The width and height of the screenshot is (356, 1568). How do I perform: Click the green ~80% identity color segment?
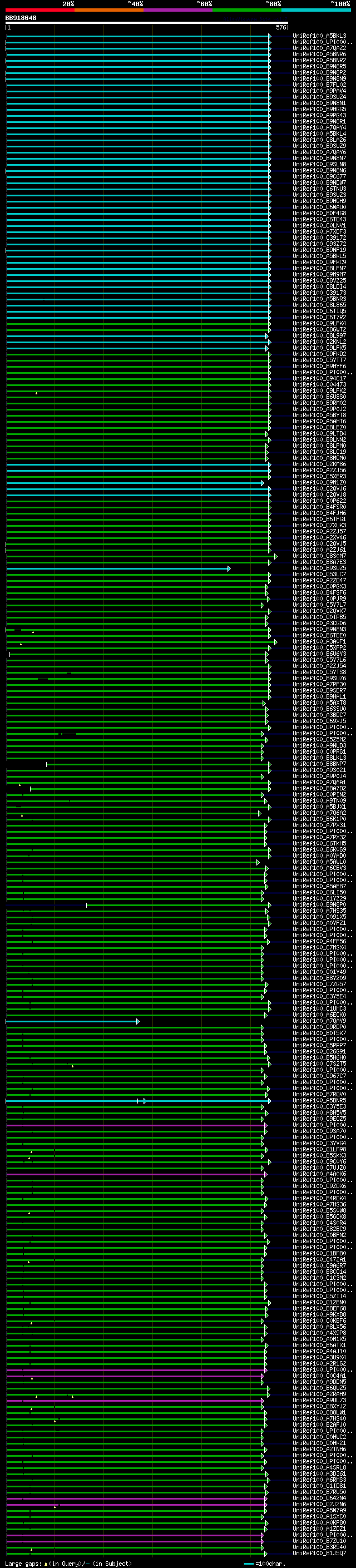pos(247,10)
